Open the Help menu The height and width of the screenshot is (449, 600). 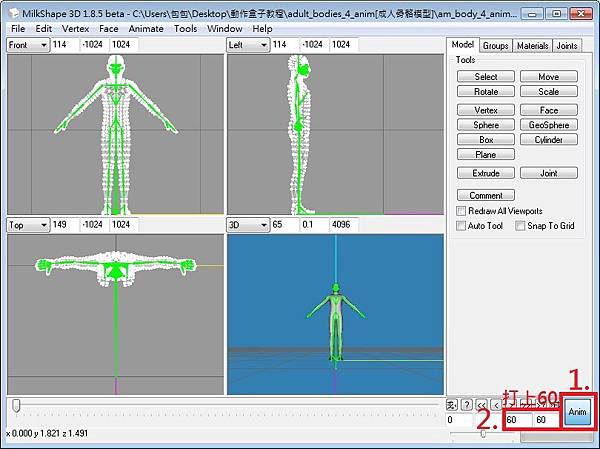click(262, 29)
